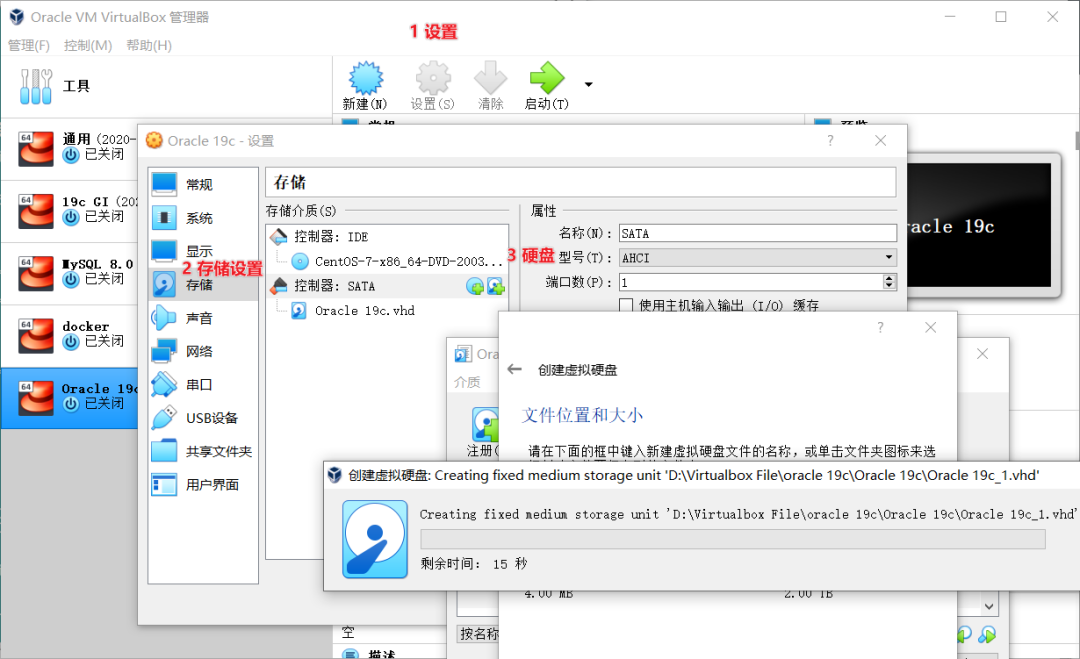Click help ? button in Oracle 19c 设置 dialog

830,140
